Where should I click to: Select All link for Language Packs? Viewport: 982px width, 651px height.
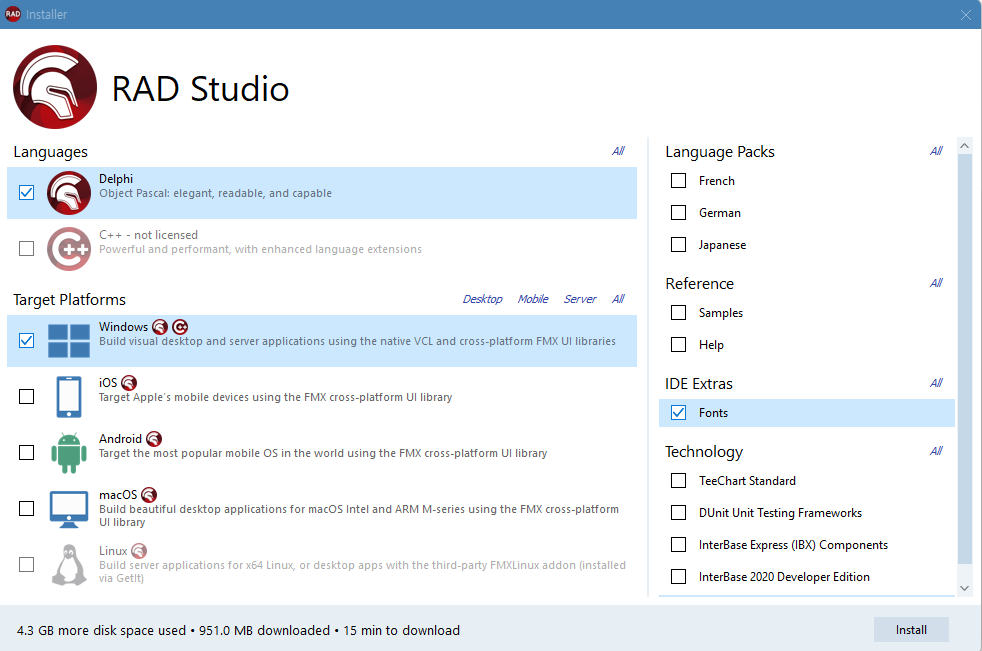tap(936, 151)
